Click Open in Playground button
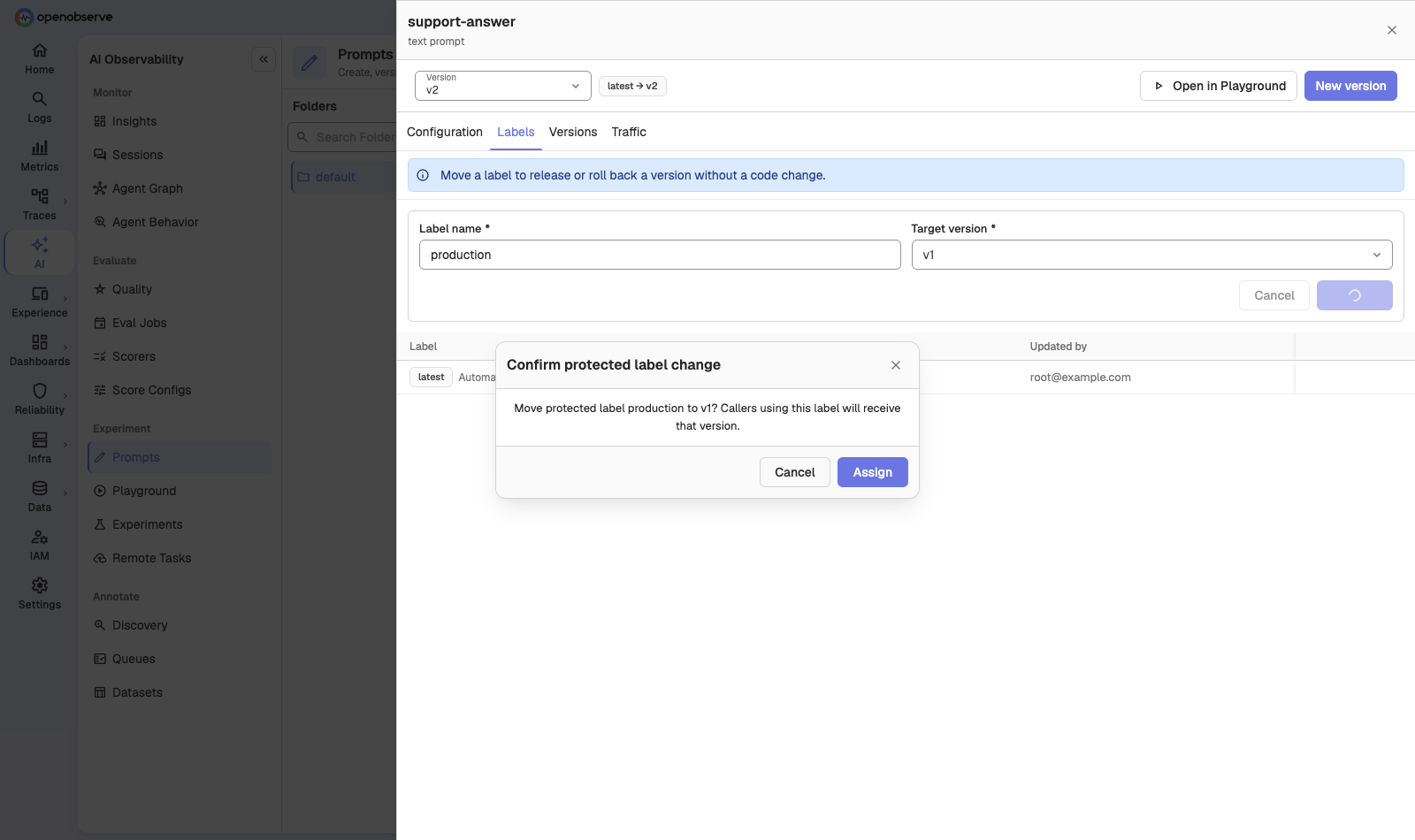This screenshot has width=1415, height=840. 1219,86
